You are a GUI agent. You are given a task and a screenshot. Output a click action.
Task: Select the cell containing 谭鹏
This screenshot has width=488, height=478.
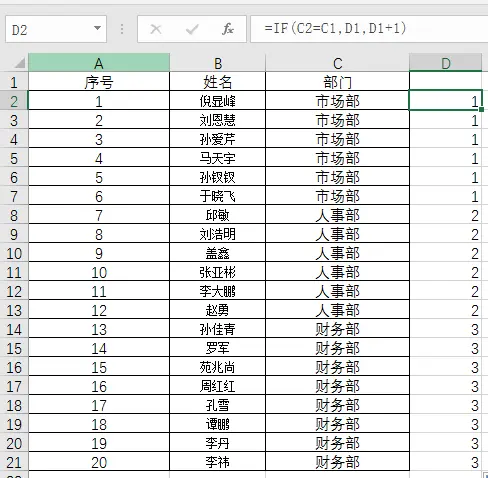[217, 424]
